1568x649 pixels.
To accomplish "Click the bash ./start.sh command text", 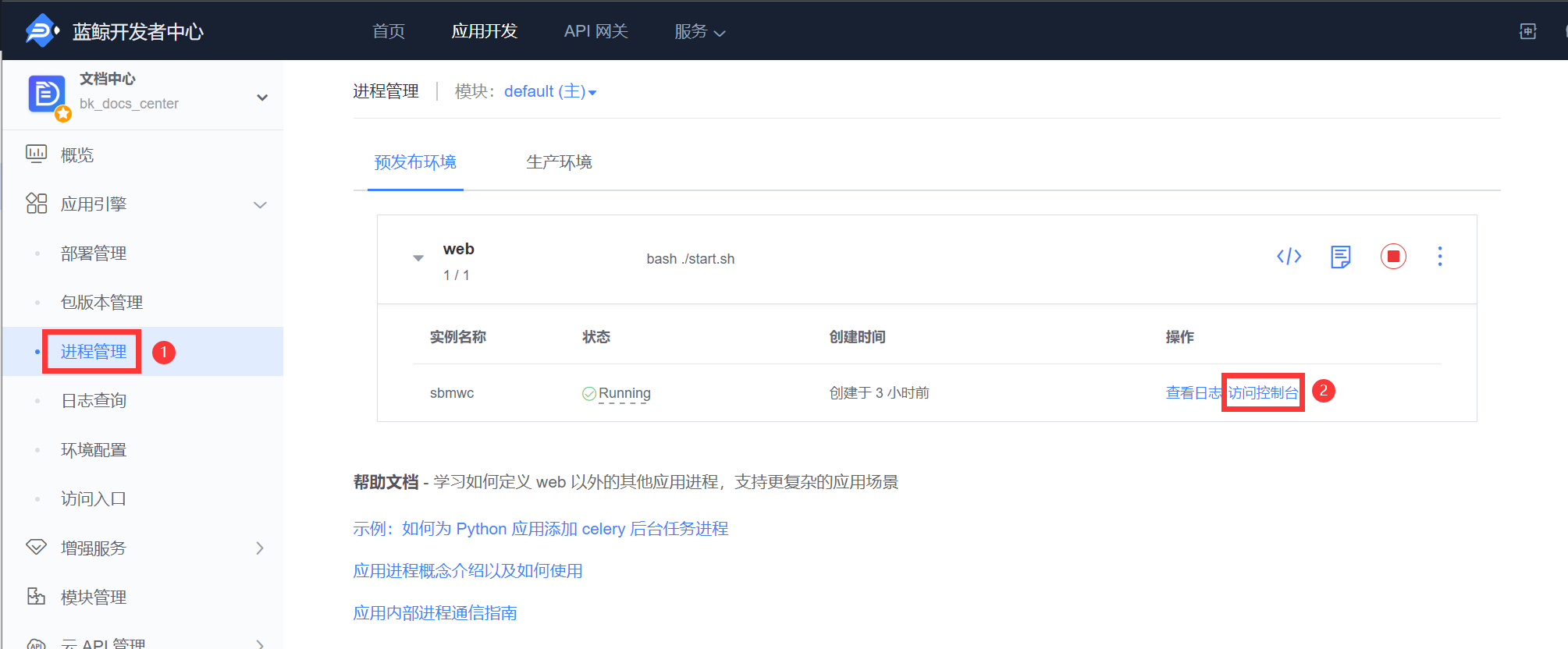I will [x=691, y=259].
